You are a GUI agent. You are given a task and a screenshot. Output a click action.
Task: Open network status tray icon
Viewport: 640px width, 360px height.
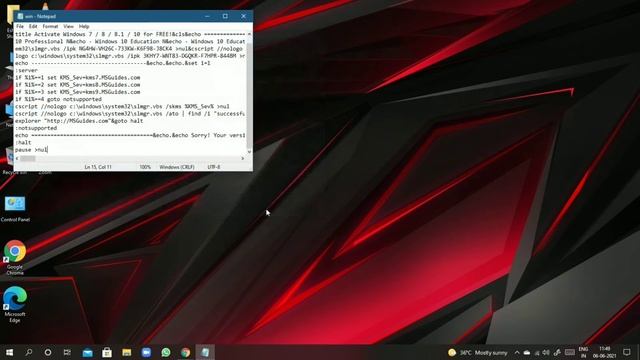(x=537, y=353)
